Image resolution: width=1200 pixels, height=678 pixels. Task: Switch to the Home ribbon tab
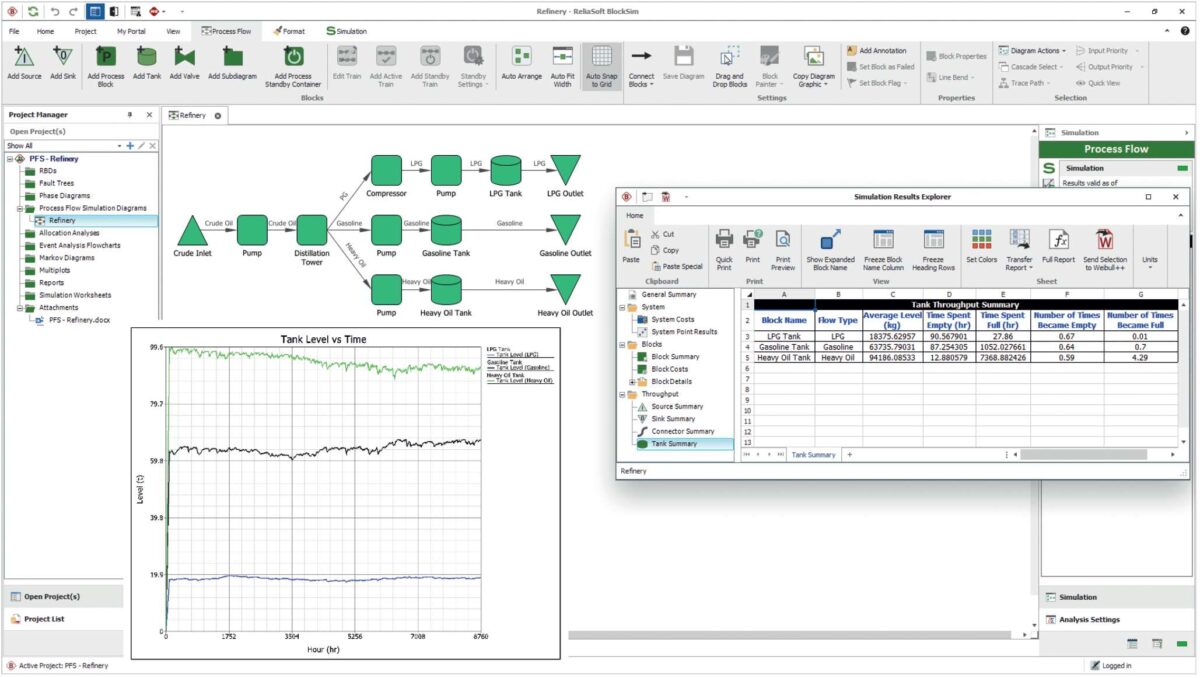tap(46, 31)
